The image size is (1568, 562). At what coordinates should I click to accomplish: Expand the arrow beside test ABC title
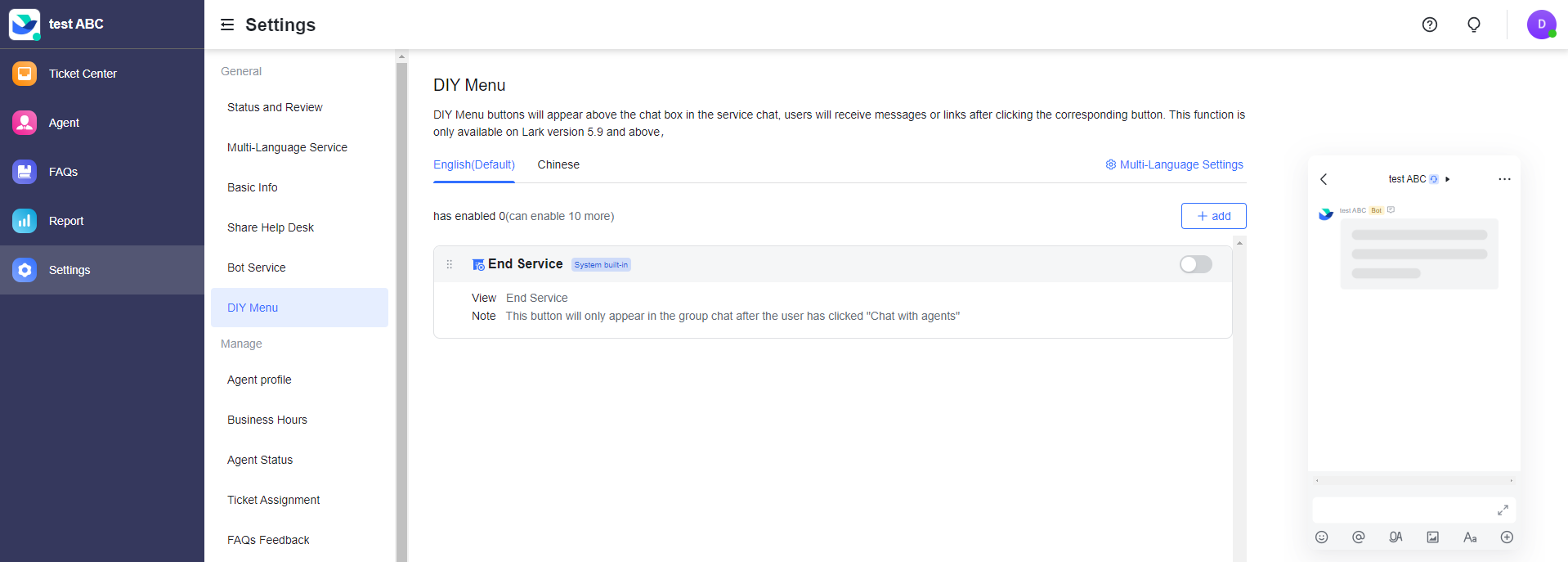(x=1448, y=179)
